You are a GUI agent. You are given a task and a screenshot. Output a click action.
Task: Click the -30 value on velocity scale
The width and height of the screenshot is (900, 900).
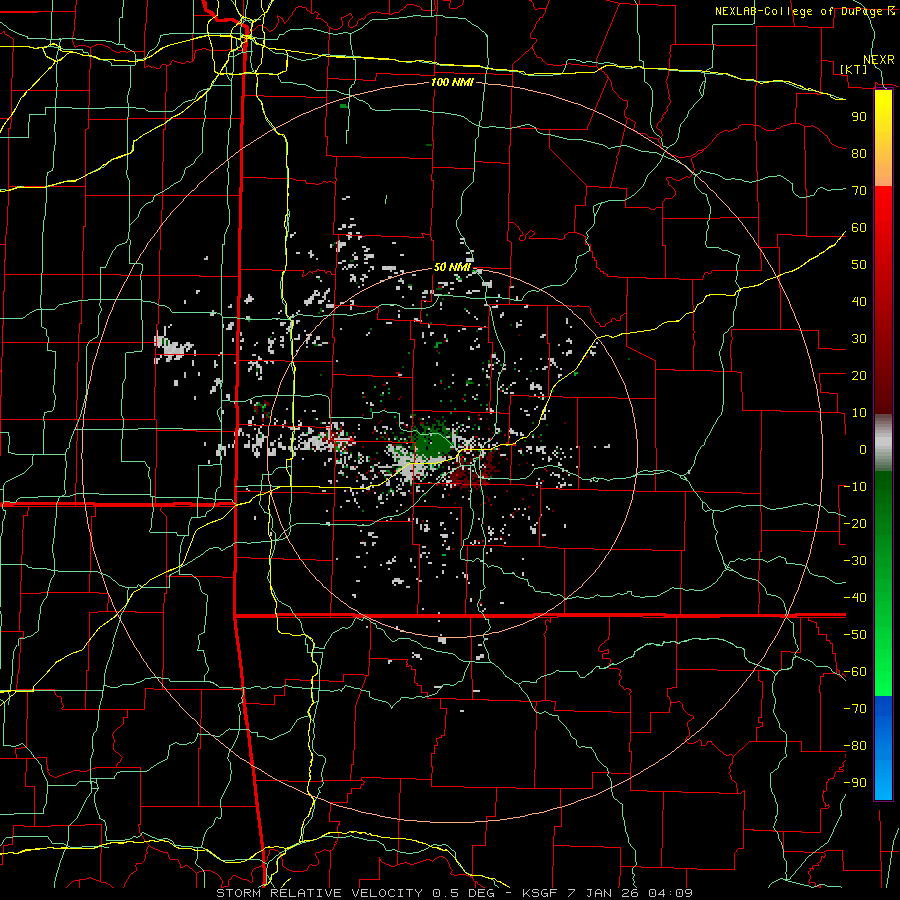[x=855, y=561]
